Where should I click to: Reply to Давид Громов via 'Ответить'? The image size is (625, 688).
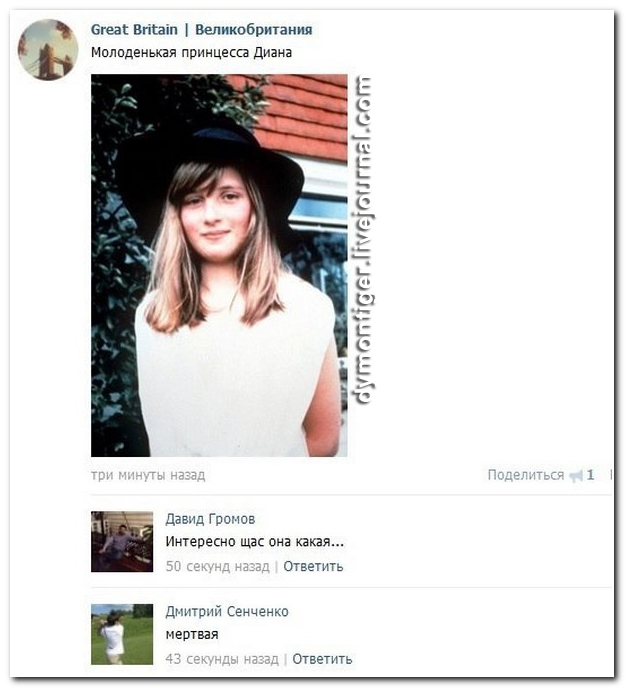313,566
